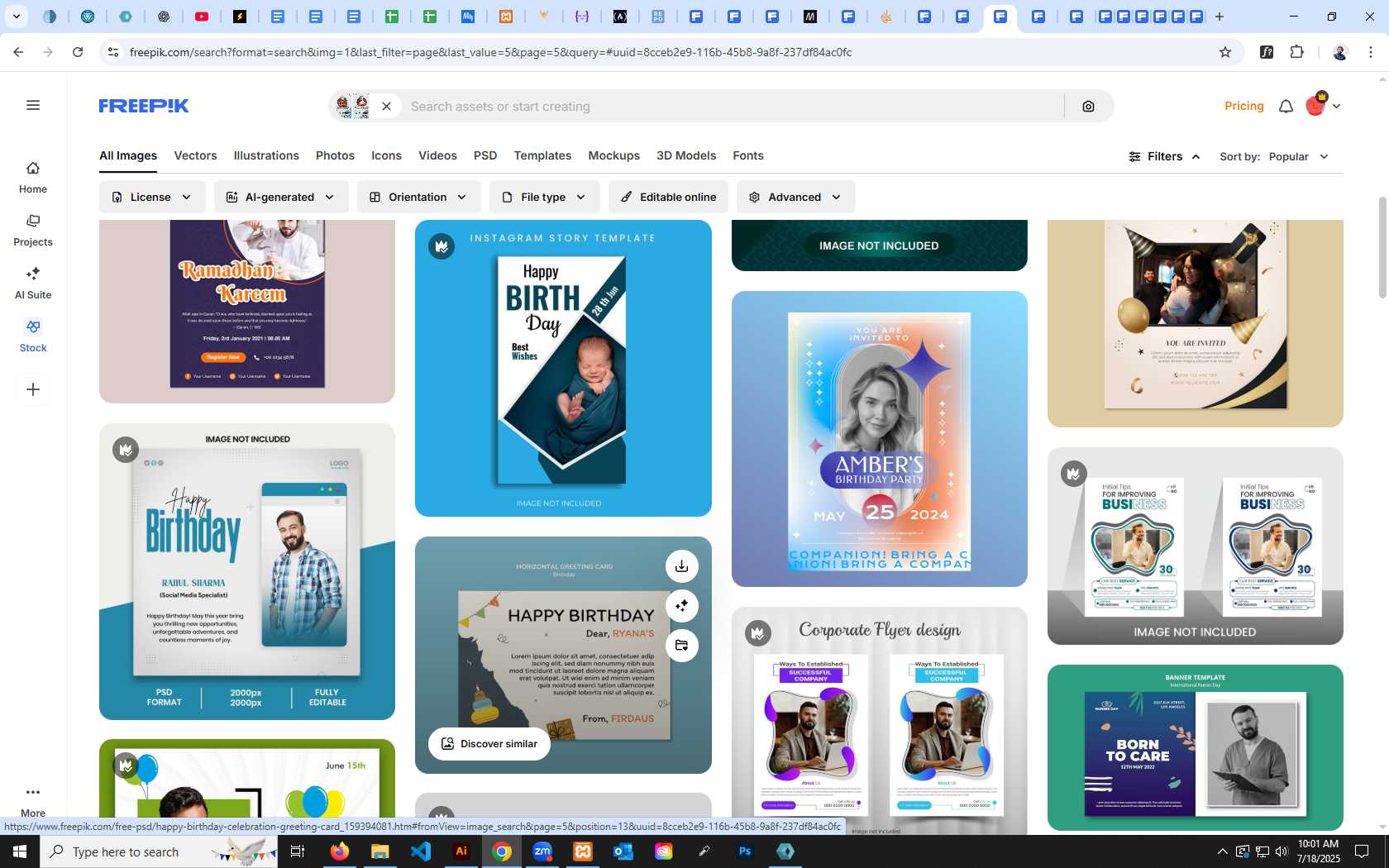Click the search assets input field
Image resolution: width=1389 pixels, height=868 pixels.
(733, 106)
